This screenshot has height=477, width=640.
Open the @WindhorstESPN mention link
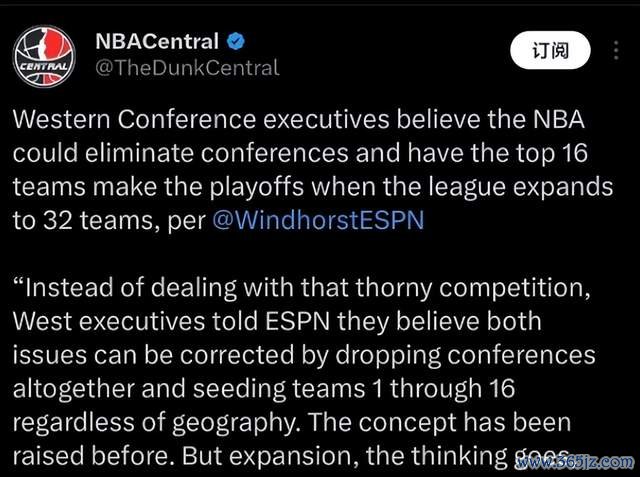click(x=318, y=221)
